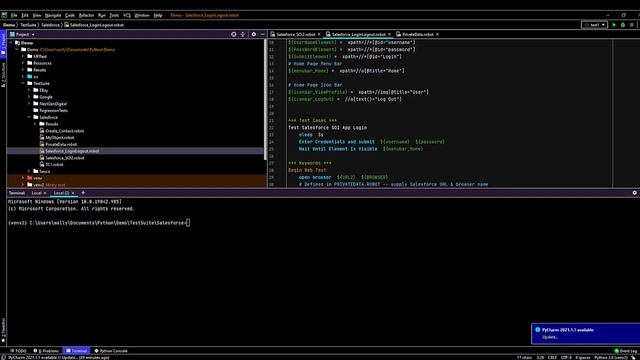Expand the red venv folder arrow

(x=23, y=178)
